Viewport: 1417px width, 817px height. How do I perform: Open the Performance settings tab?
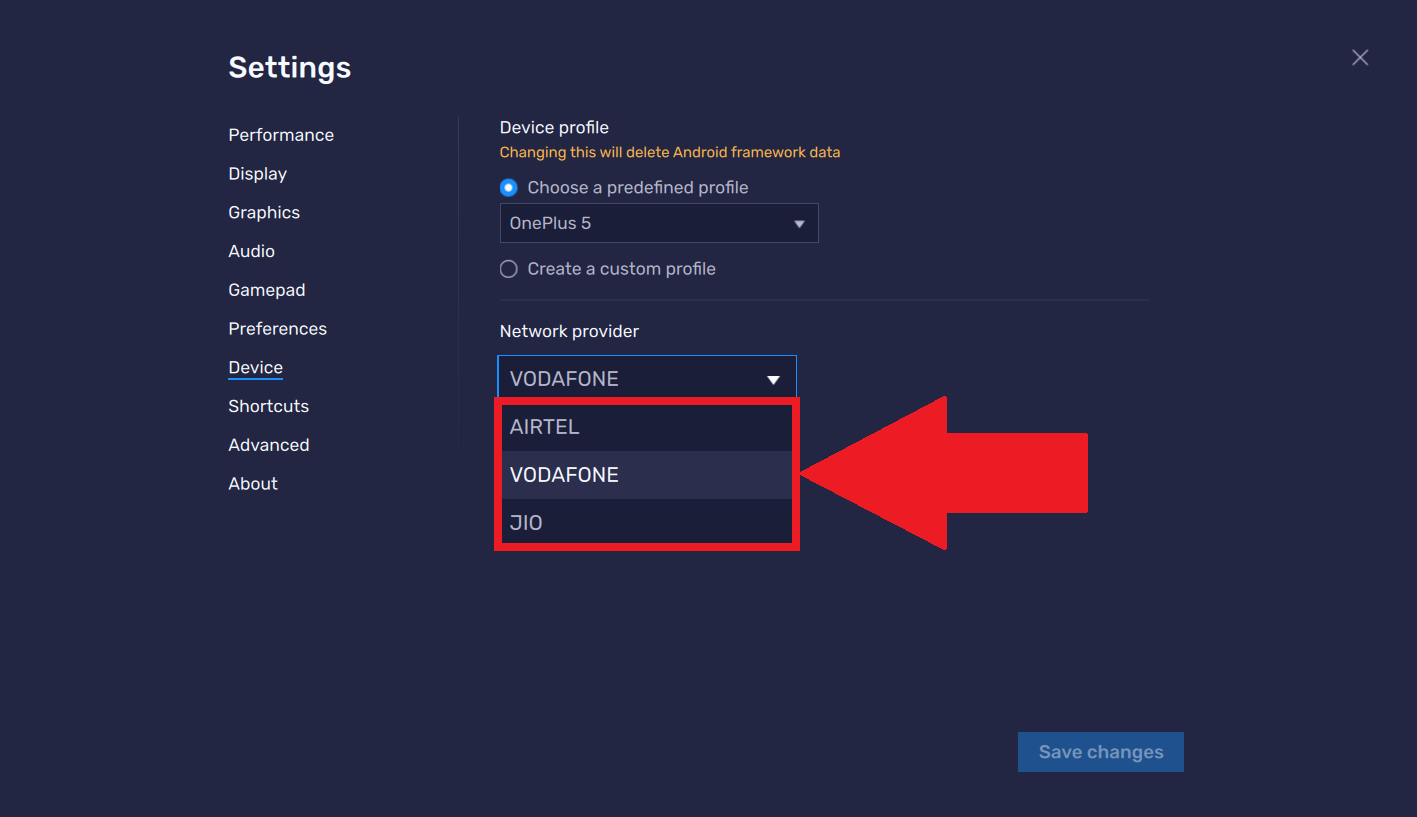[281, 135]
